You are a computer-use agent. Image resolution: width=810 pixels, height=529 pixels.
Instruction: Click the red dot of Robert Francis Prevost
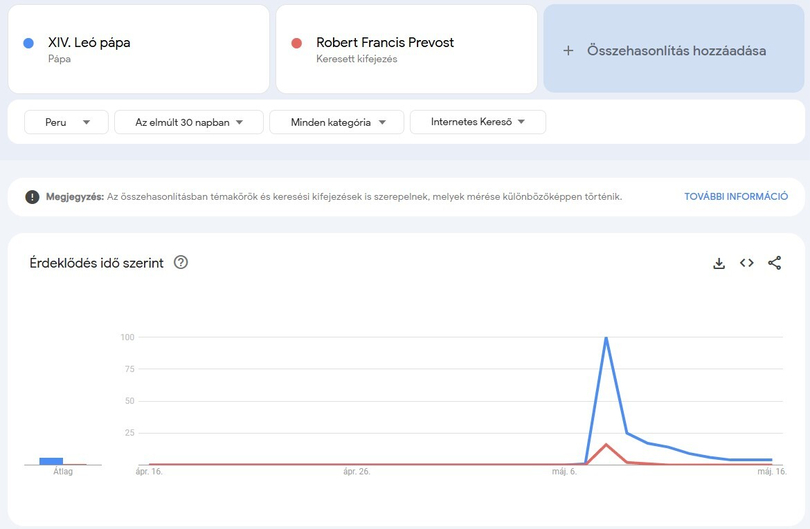coord(297,43)
